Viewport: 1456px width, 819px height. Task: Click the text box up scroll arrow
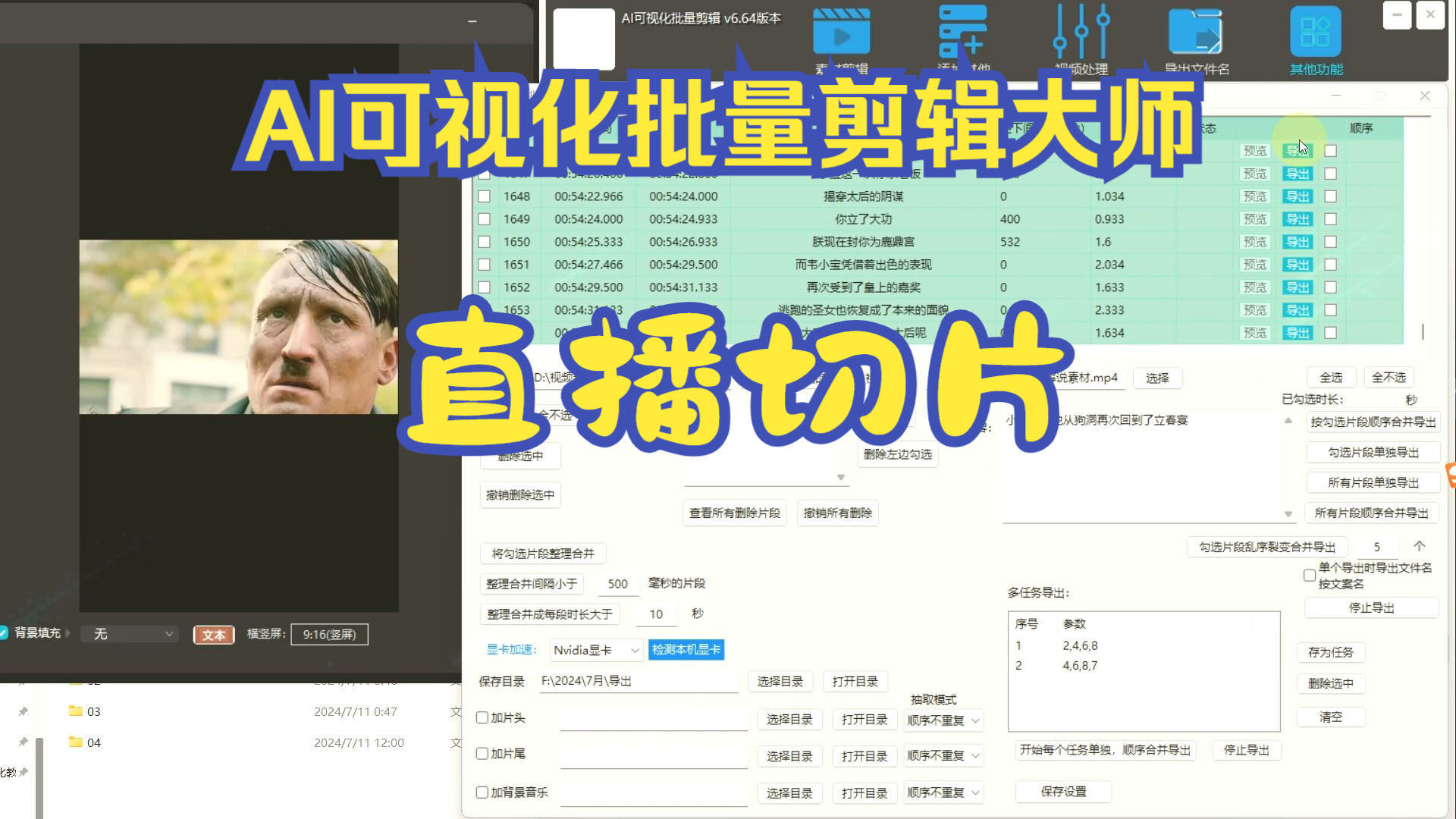[1288, 420]
